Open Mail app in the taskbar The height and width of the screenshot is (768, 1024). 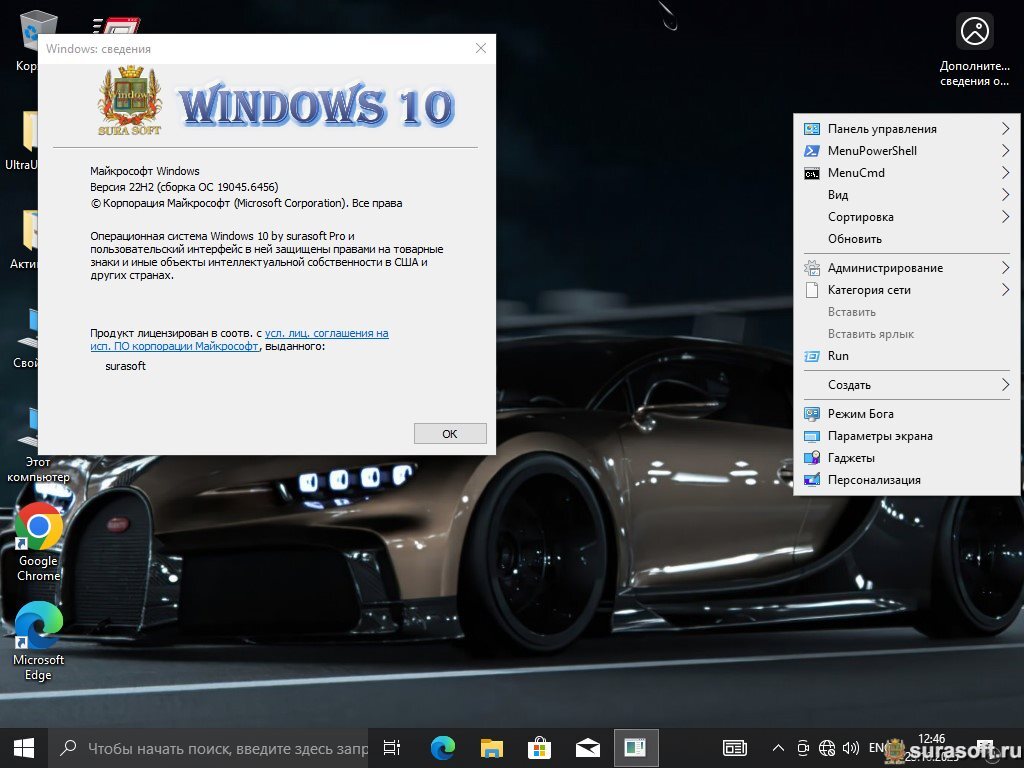pos(587,747)
